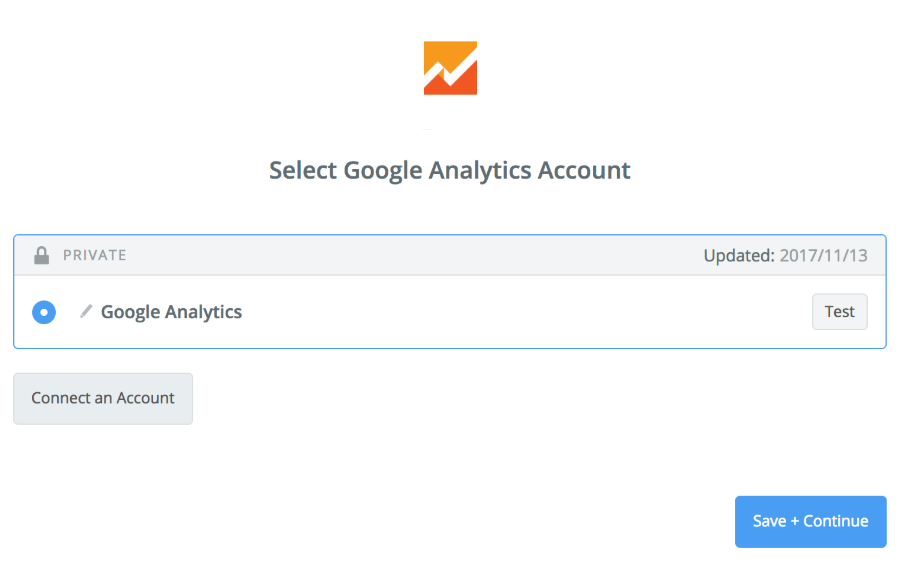Click the Select Google Analytics Account heading

[450, 170]
